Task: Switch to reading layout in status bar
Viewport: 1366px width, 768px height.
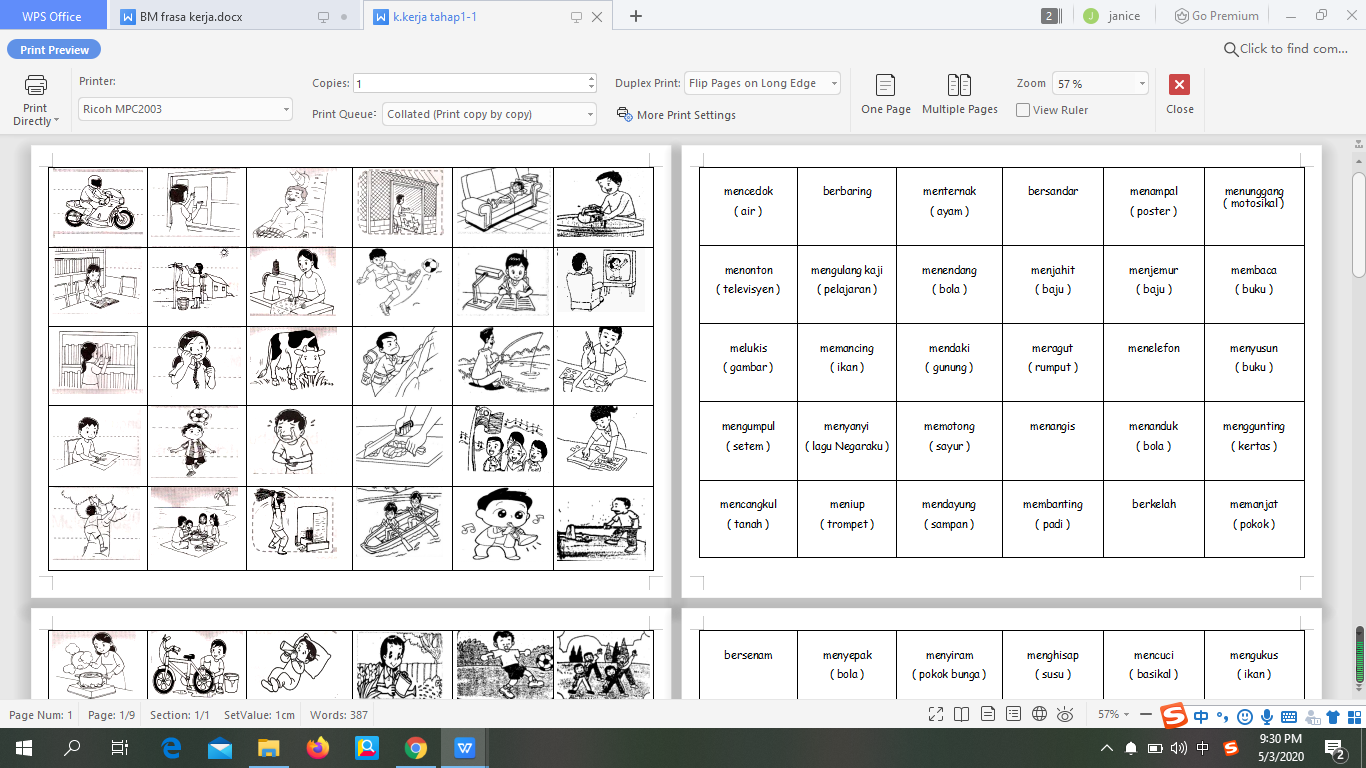Action: click(x=961, y=714)
